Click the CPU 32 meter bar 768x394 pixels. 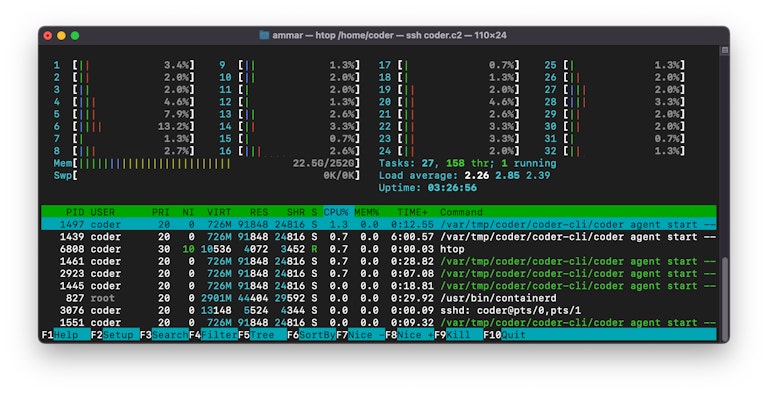click(x=615, y=151)
